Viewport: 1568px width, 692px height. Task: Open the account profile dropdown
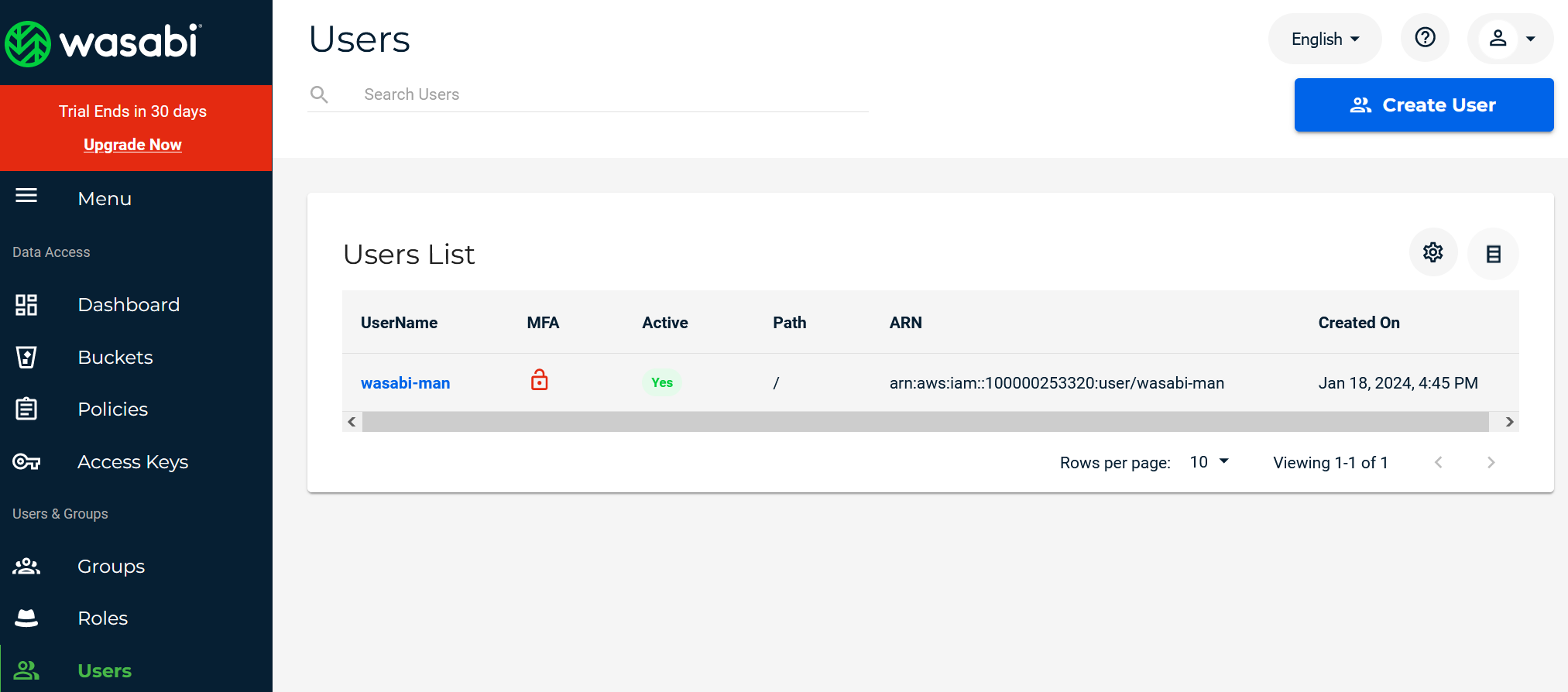[1510, 39]
